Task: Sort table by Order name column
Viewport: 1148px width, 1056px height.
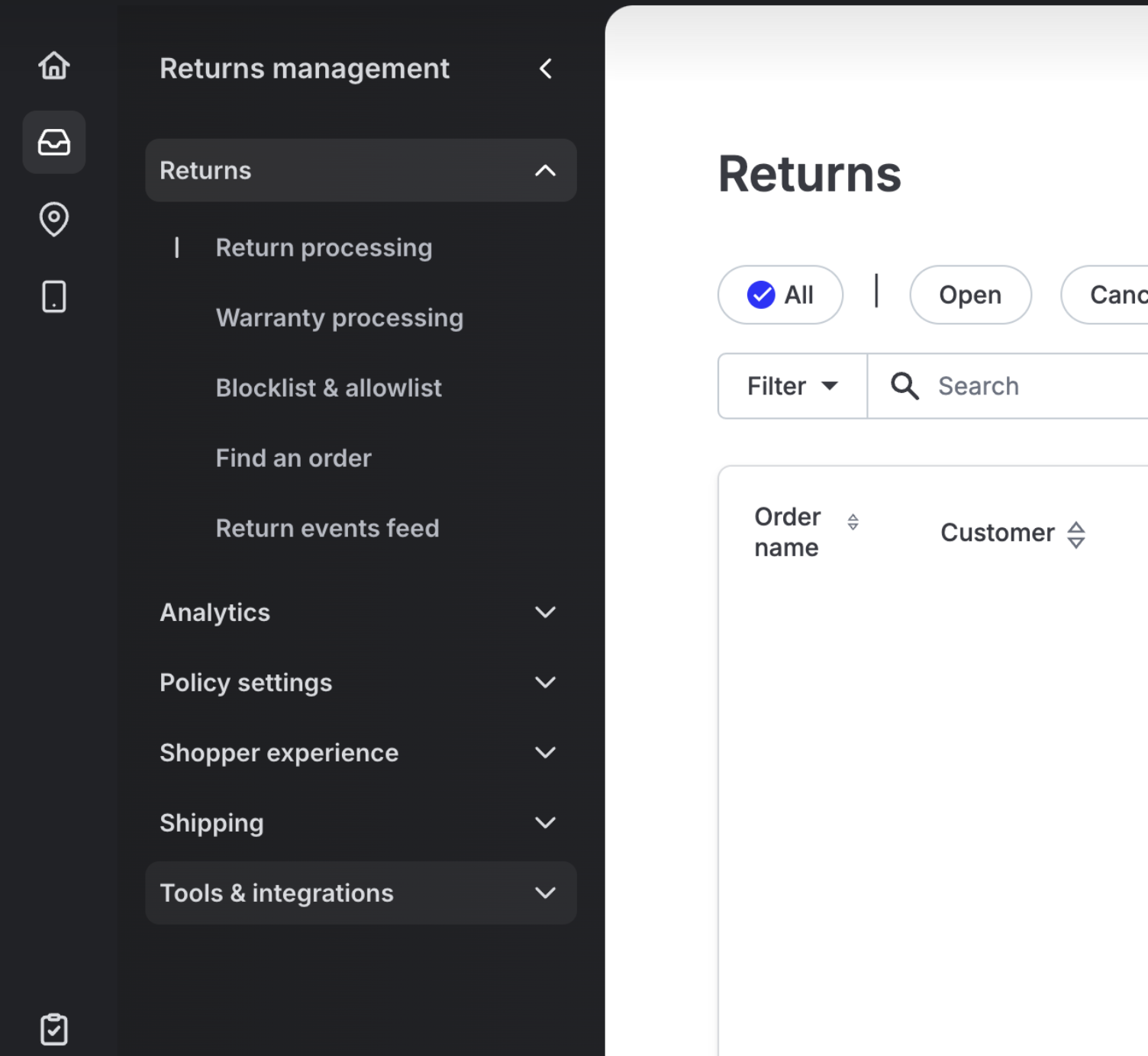Action: point(853,522)
